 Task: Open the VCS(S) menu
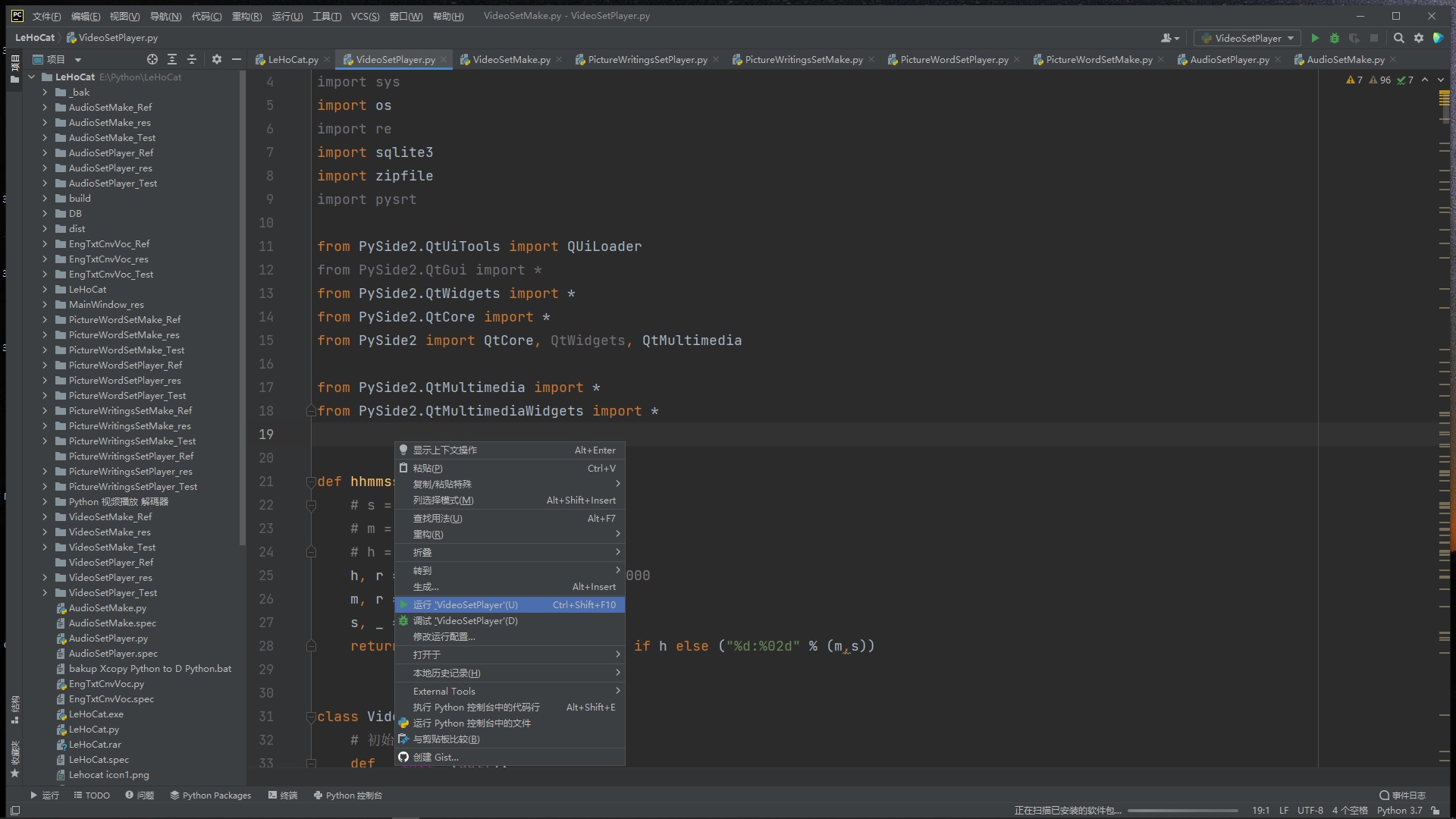[365, 16]
